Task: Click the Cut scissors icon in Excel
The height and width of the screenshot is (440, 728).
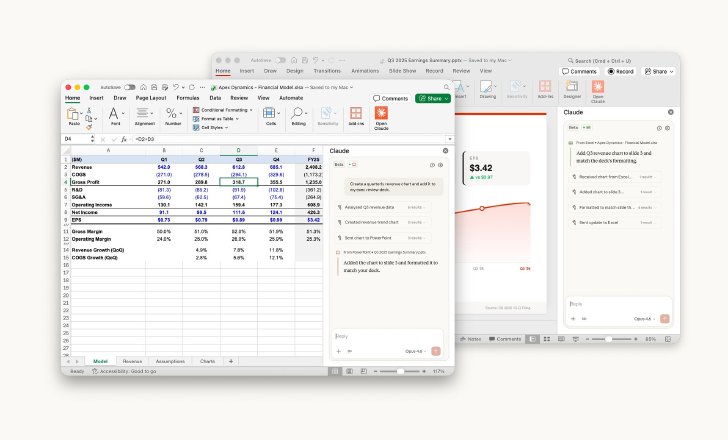Action: (x=89, y=110)
